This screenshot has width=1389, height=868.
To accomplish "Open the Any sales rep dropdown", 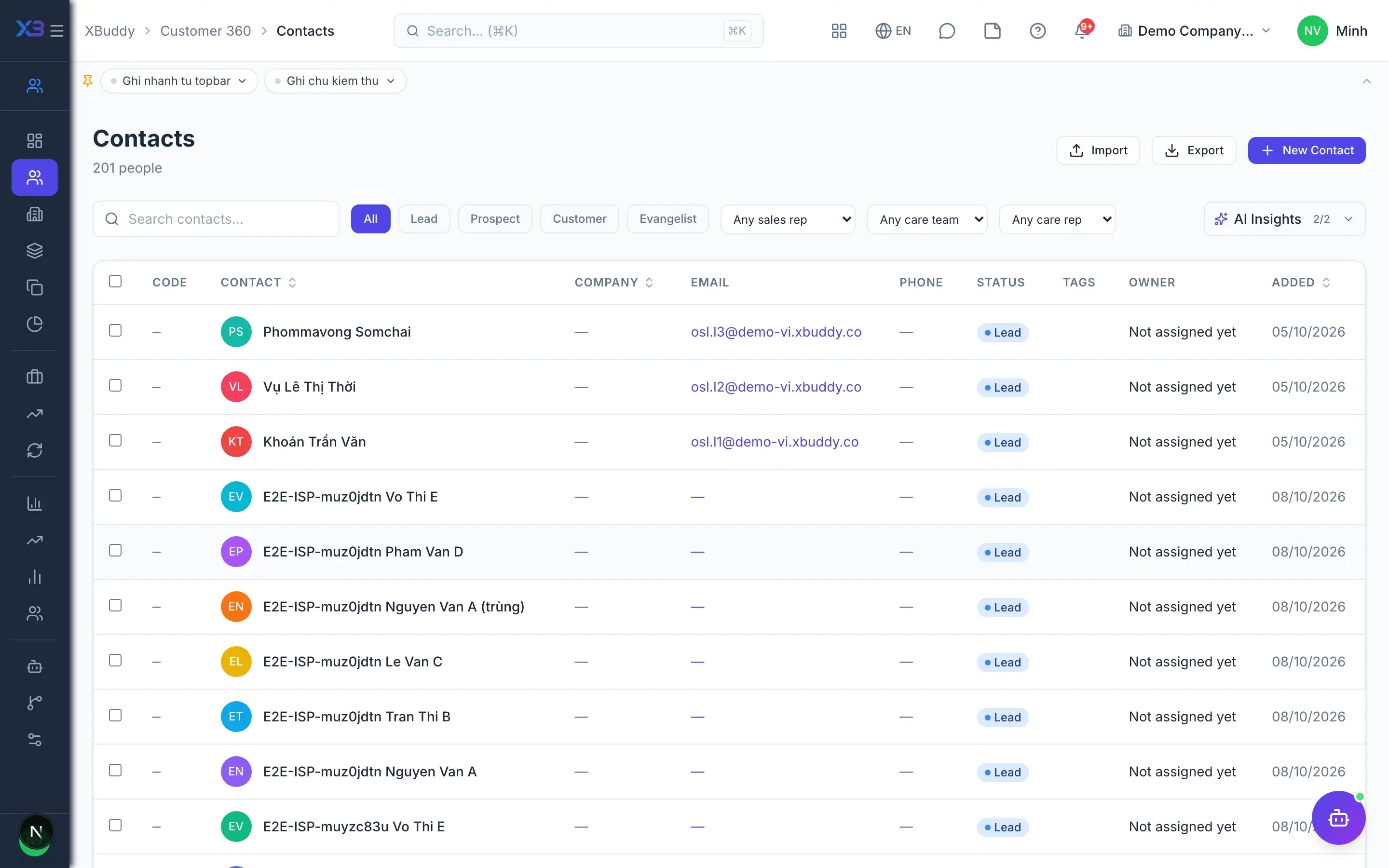I will tap(788, 219).
